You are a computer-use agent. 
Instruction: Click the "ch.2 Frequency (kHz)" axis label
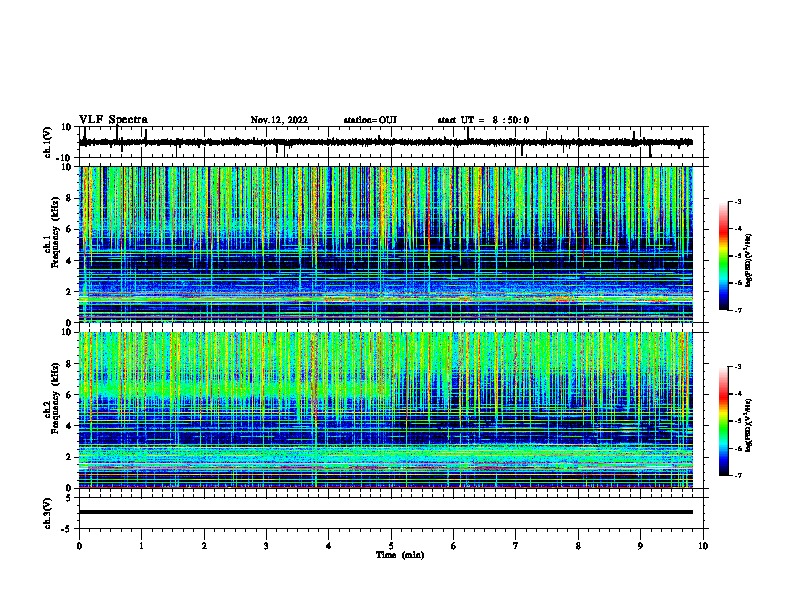[x=55, y=398]
